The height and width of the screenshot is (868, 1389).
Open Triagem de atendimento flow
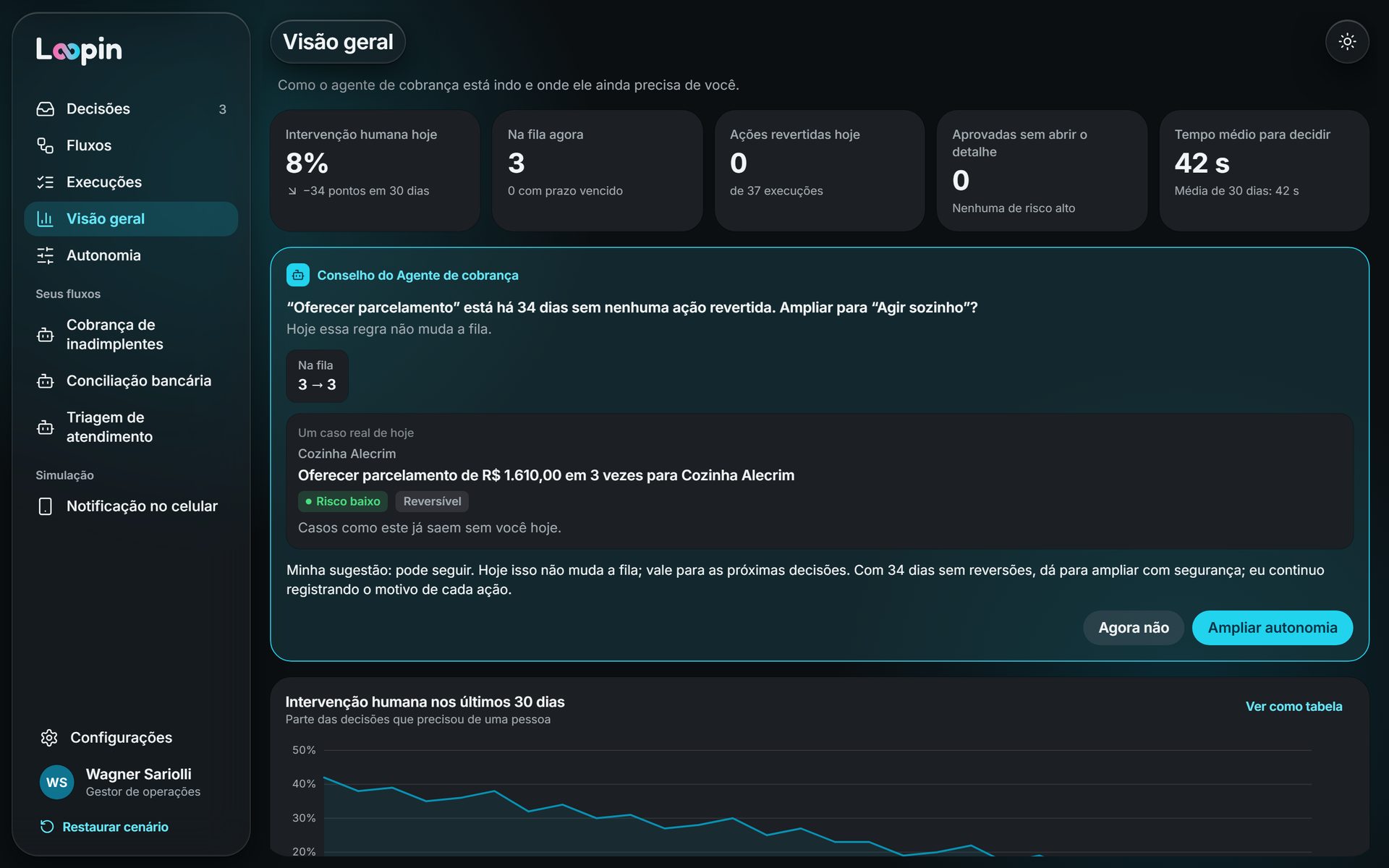click(131, 427)
